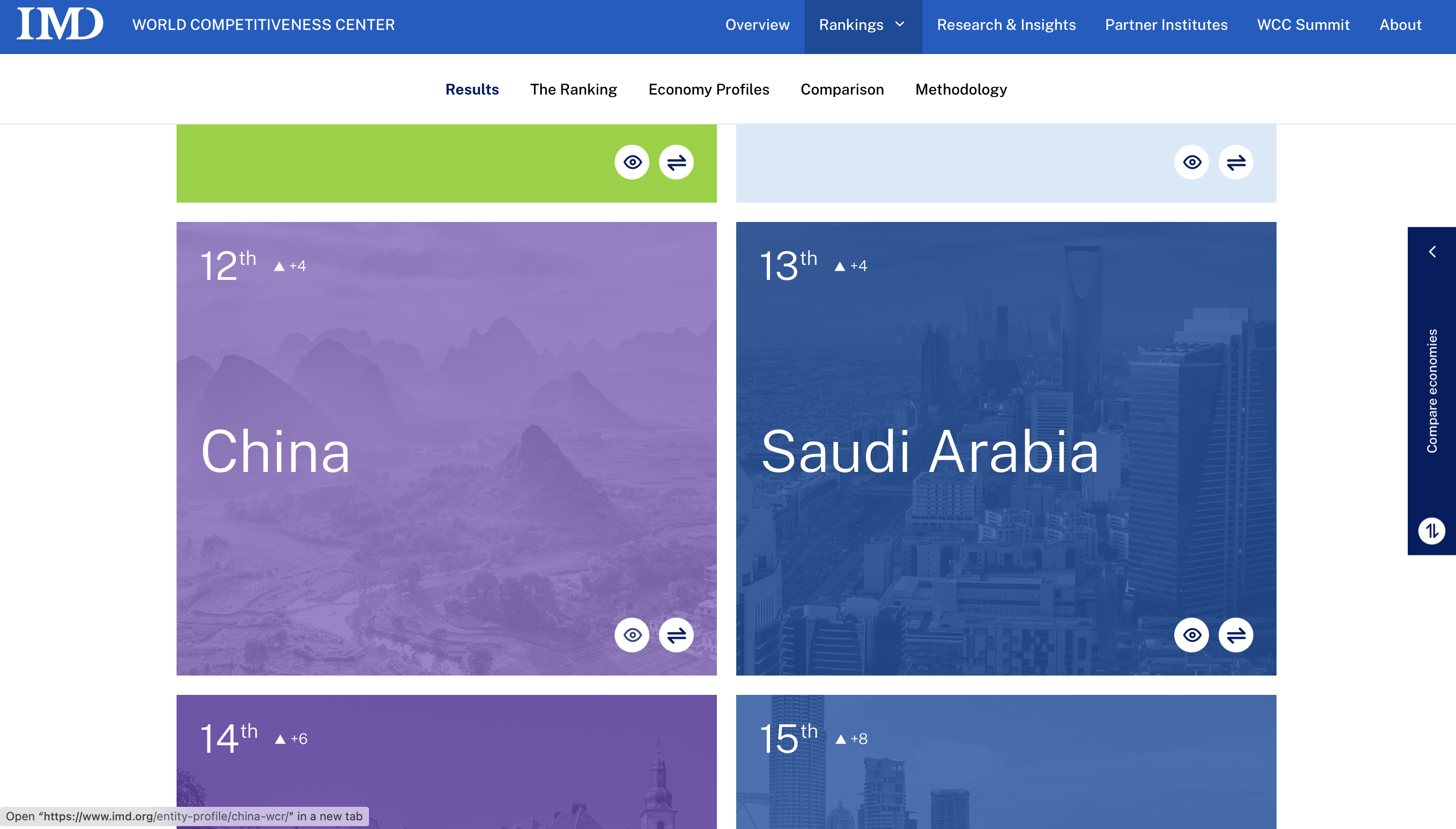Click the China country name

275,452
